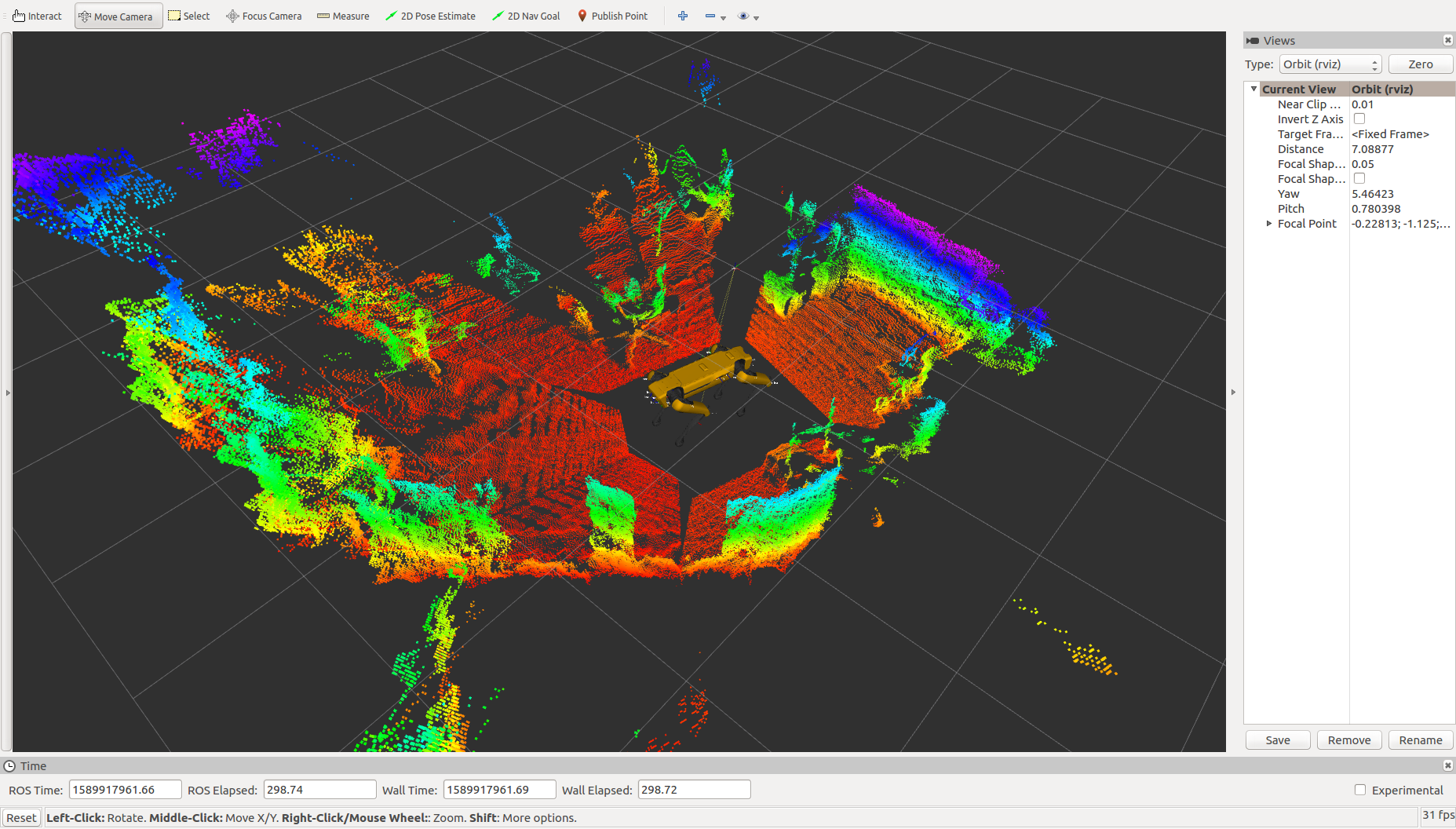Tick the Experimental checkbox
This screenshot has height=829, width=1456.
coord(1360,790)
